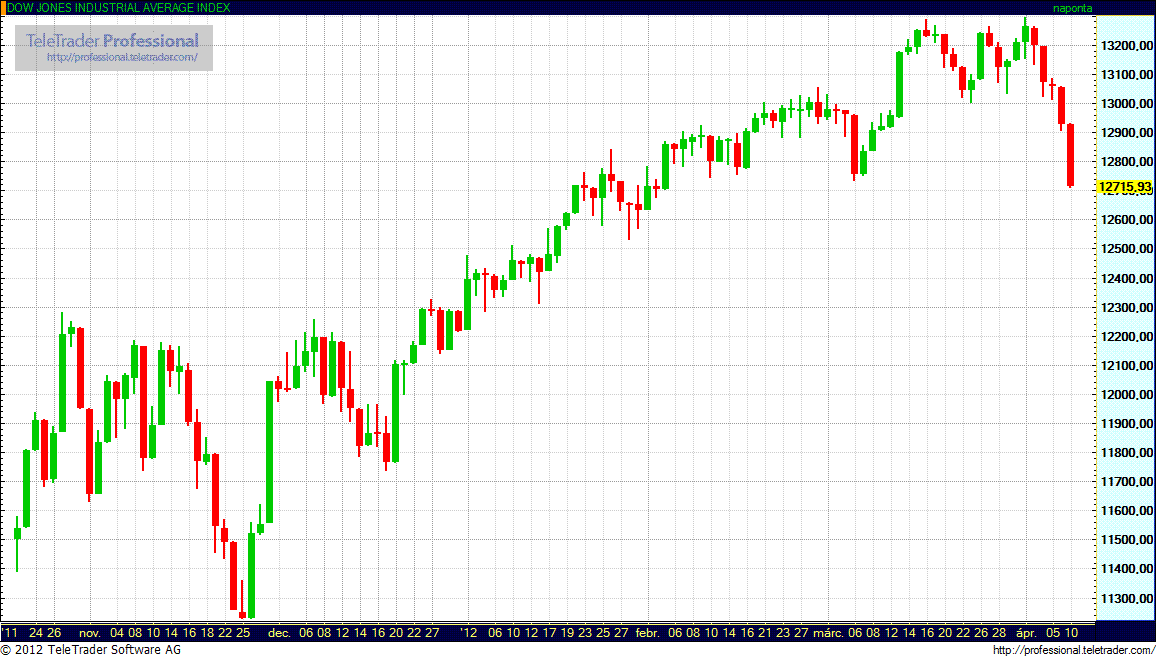The image size is (1156, 659).
Task: Click the 'naponta' interval label
Action: (x=1072, y=7)
